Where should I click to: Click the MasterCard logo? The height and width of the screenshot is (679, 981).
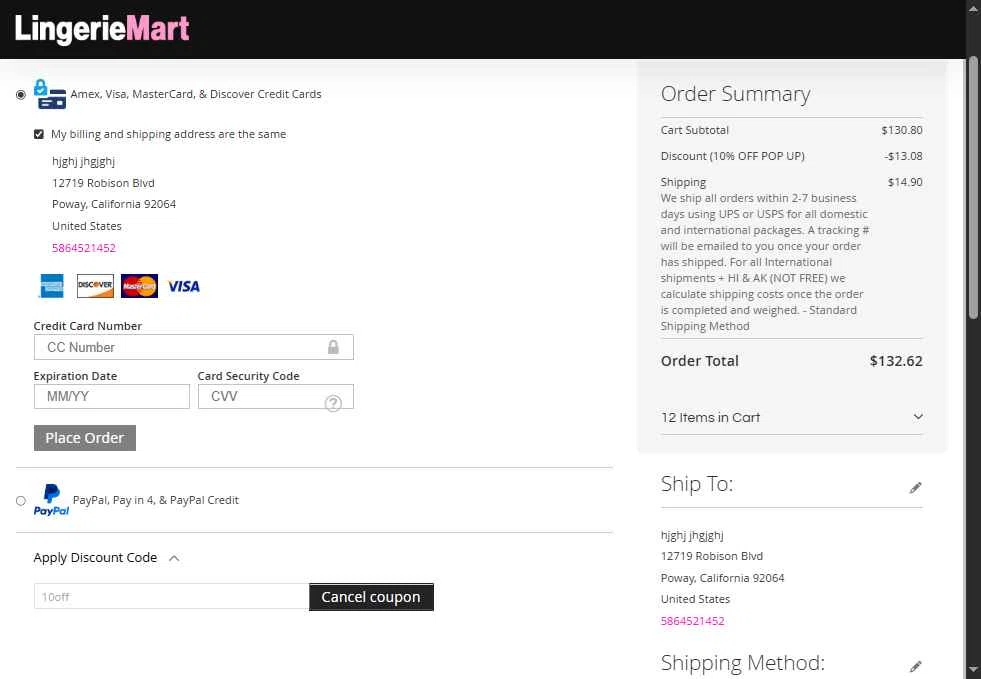[140, 286]
